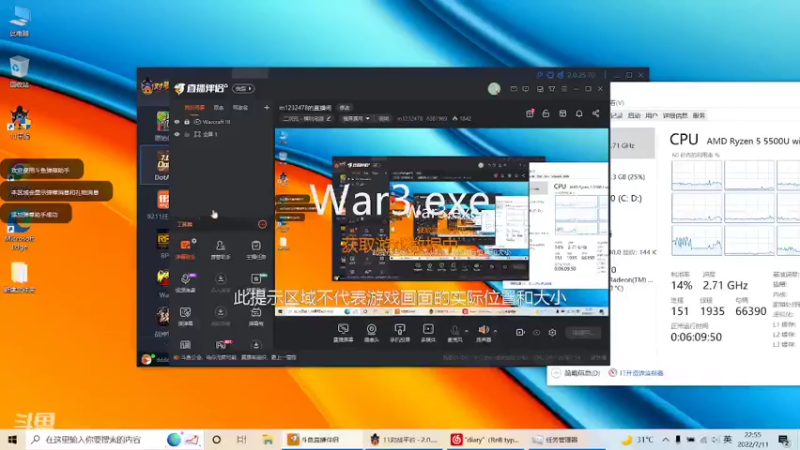Toggle the lock on the Warcraft III source
This screenshot has height=450, width=800.
pos(187,122)
